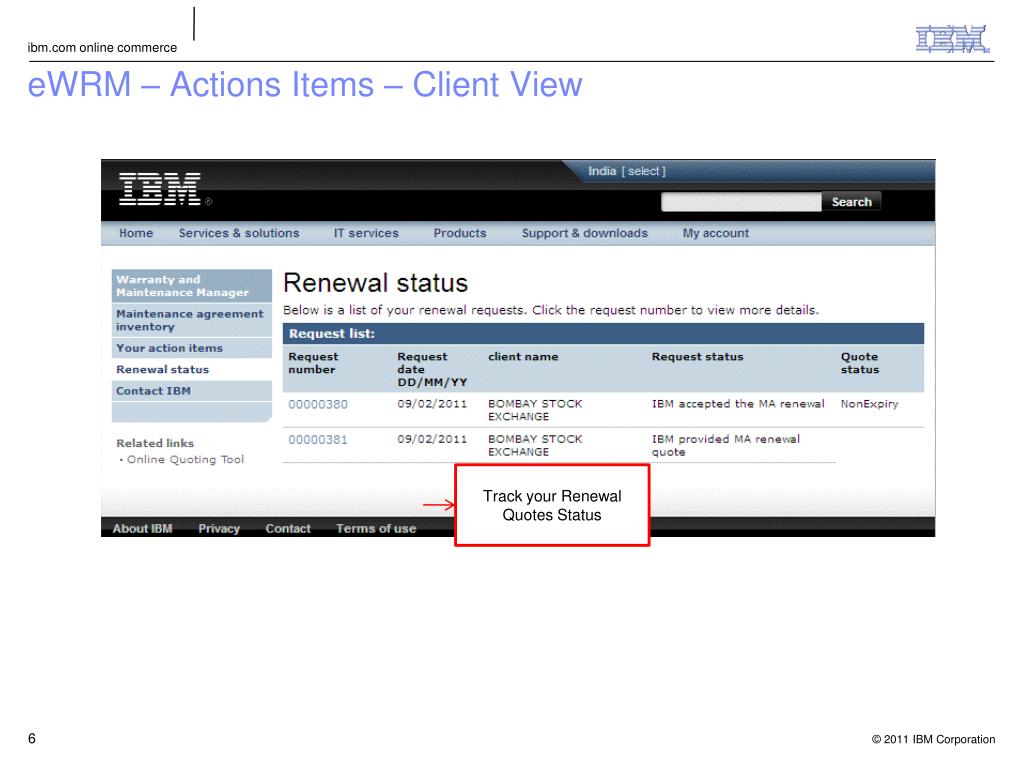Open the Home menu item

(136, 233)
